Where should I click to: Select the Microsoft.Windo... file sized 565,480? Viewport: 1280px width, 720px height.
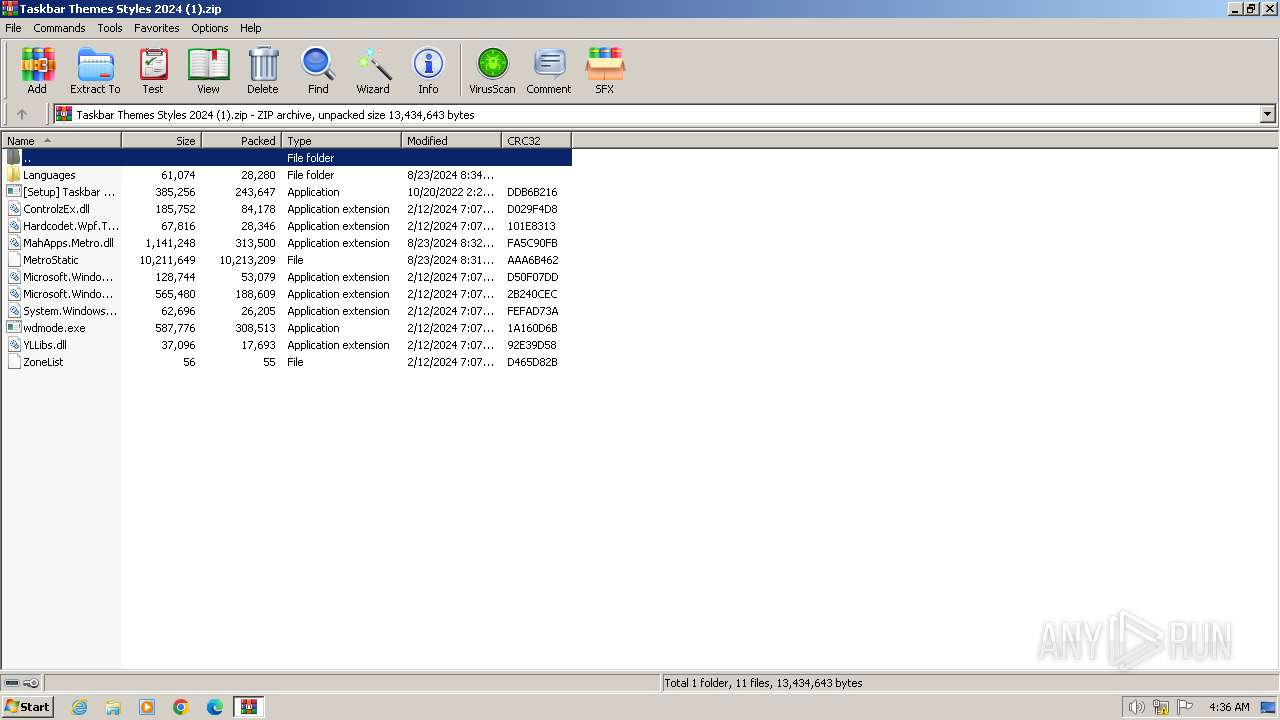tap(287, 294)
